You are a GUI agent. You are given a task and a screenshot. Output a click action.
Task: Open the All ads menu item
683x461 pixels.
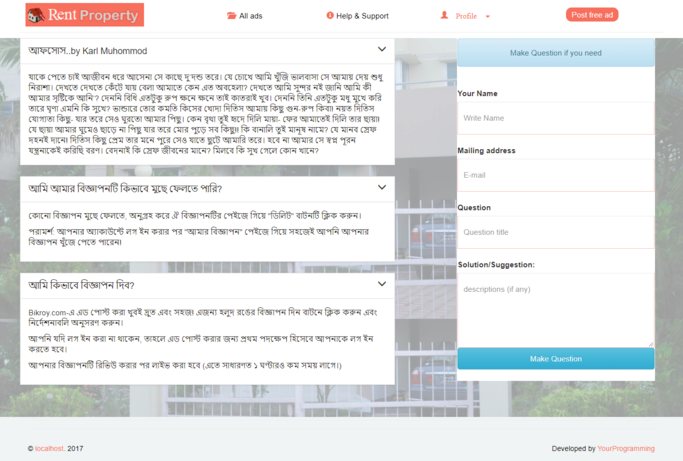point(250,16)
